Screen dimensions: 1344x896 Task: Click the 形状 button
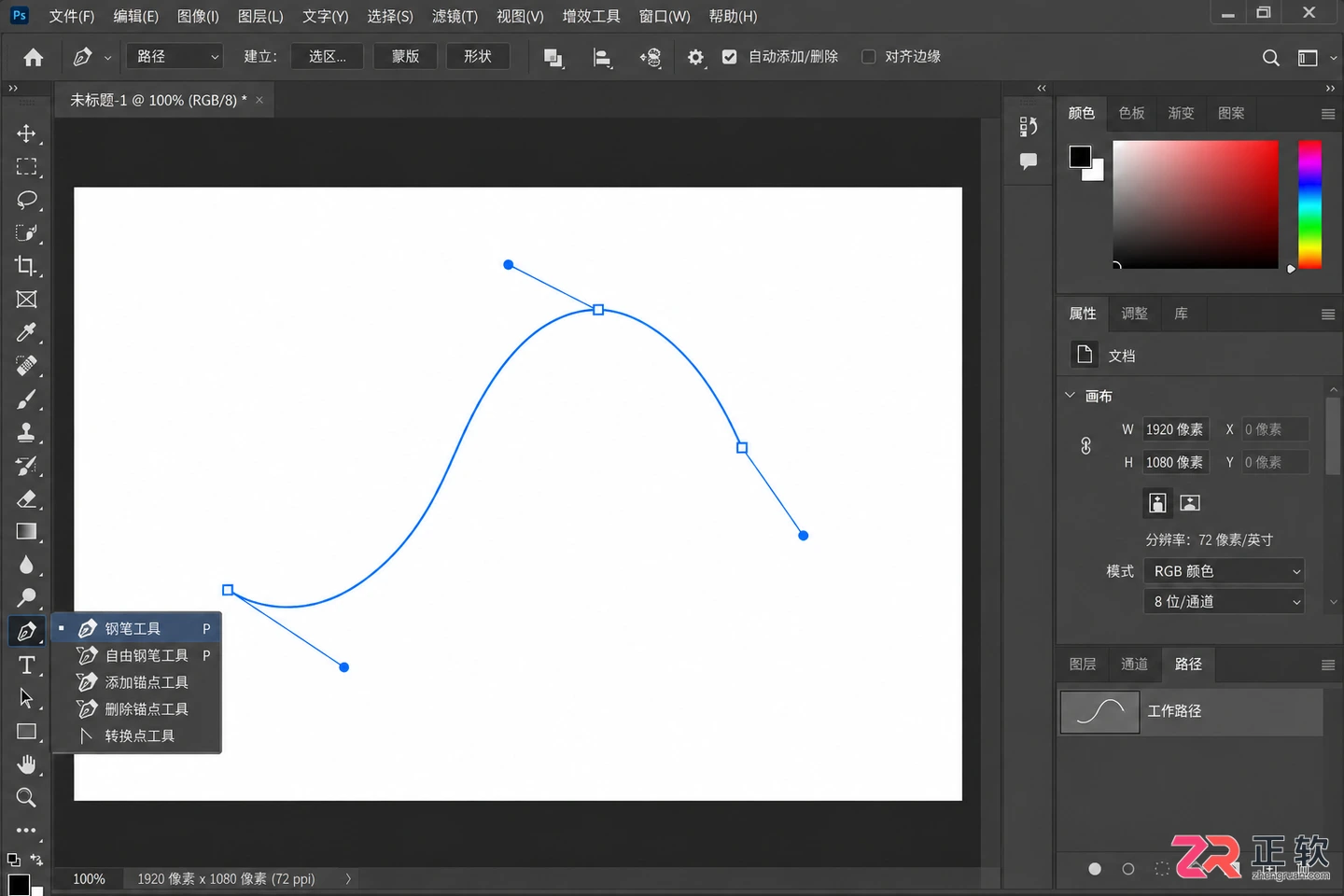478,57
